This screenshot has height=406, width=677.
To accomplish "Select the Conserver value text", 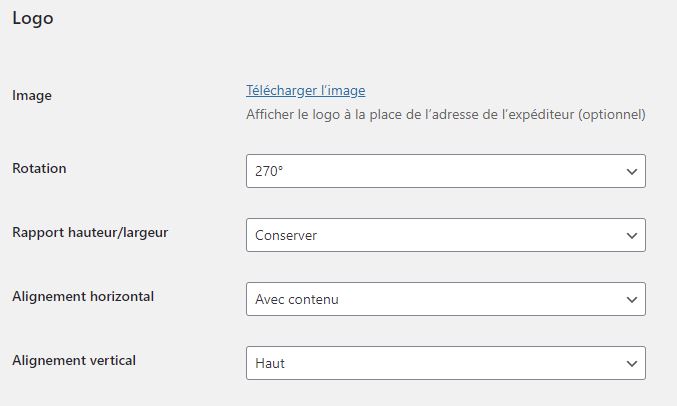I will pos(286,236).
